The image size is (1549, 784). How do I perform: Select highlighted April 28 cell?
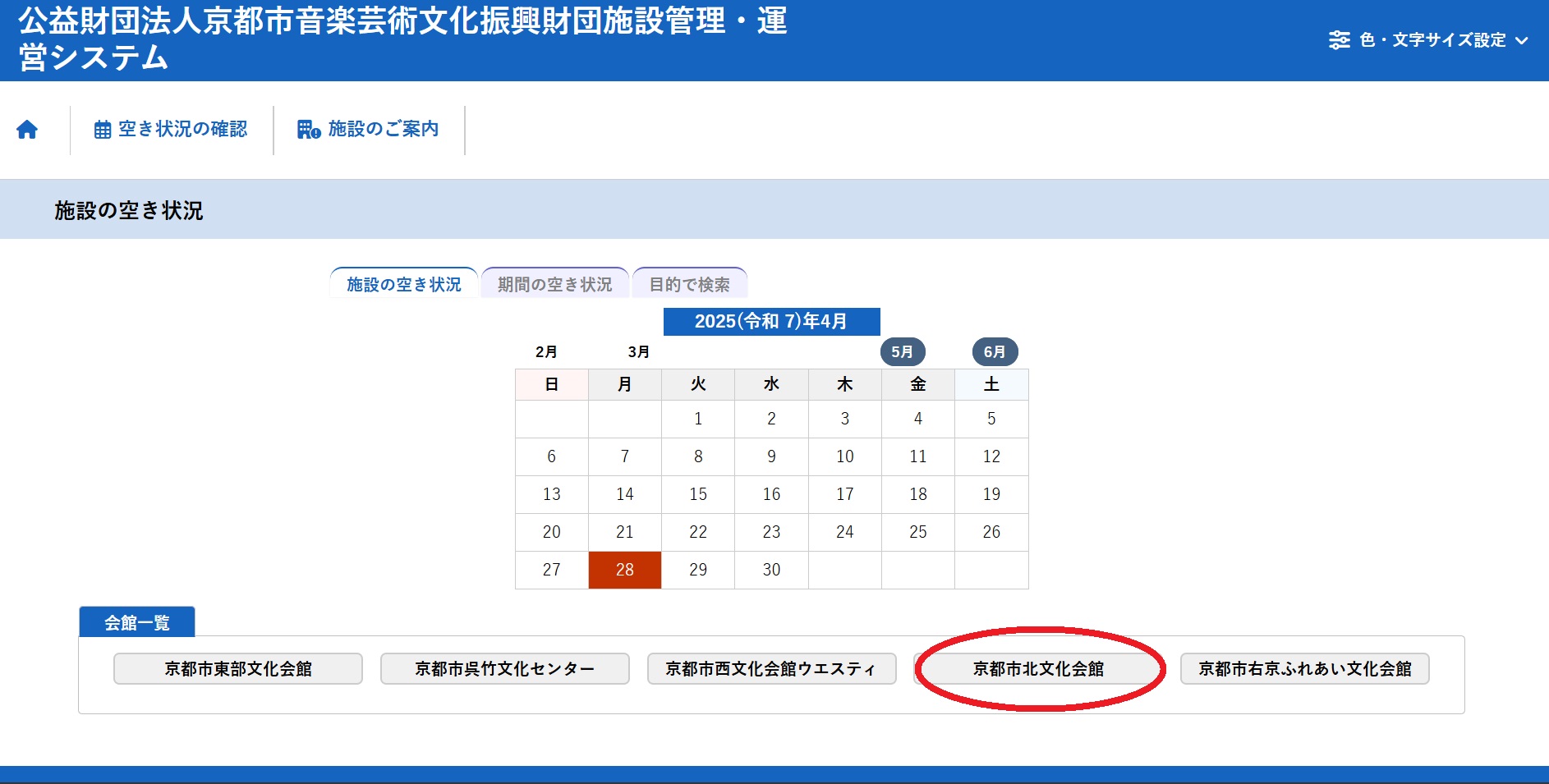pos(625,570)
